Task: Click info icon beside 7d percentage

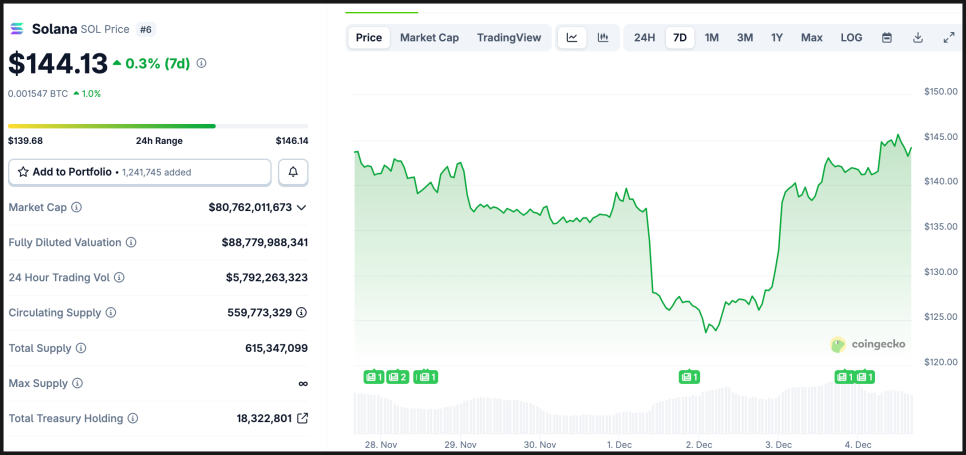Action: [x=202, y=63]
